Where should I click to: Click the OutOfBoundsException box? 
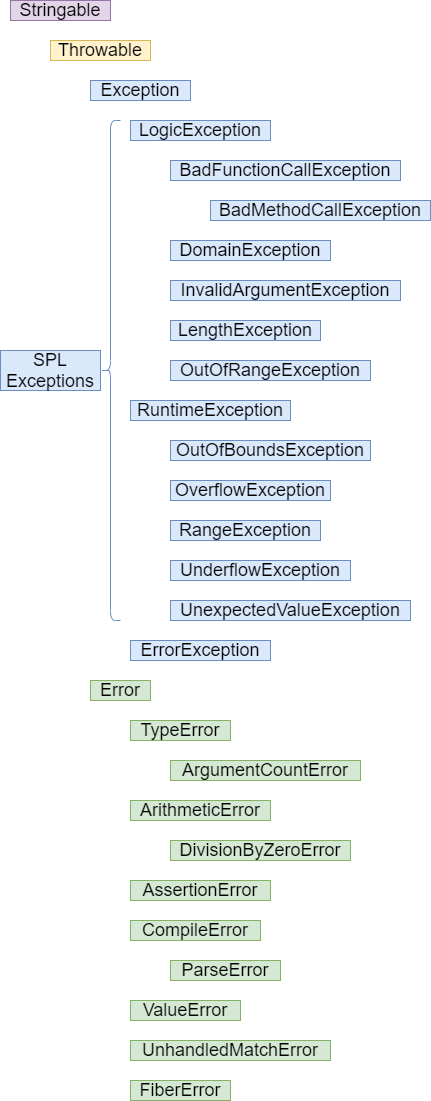(270, 451)
